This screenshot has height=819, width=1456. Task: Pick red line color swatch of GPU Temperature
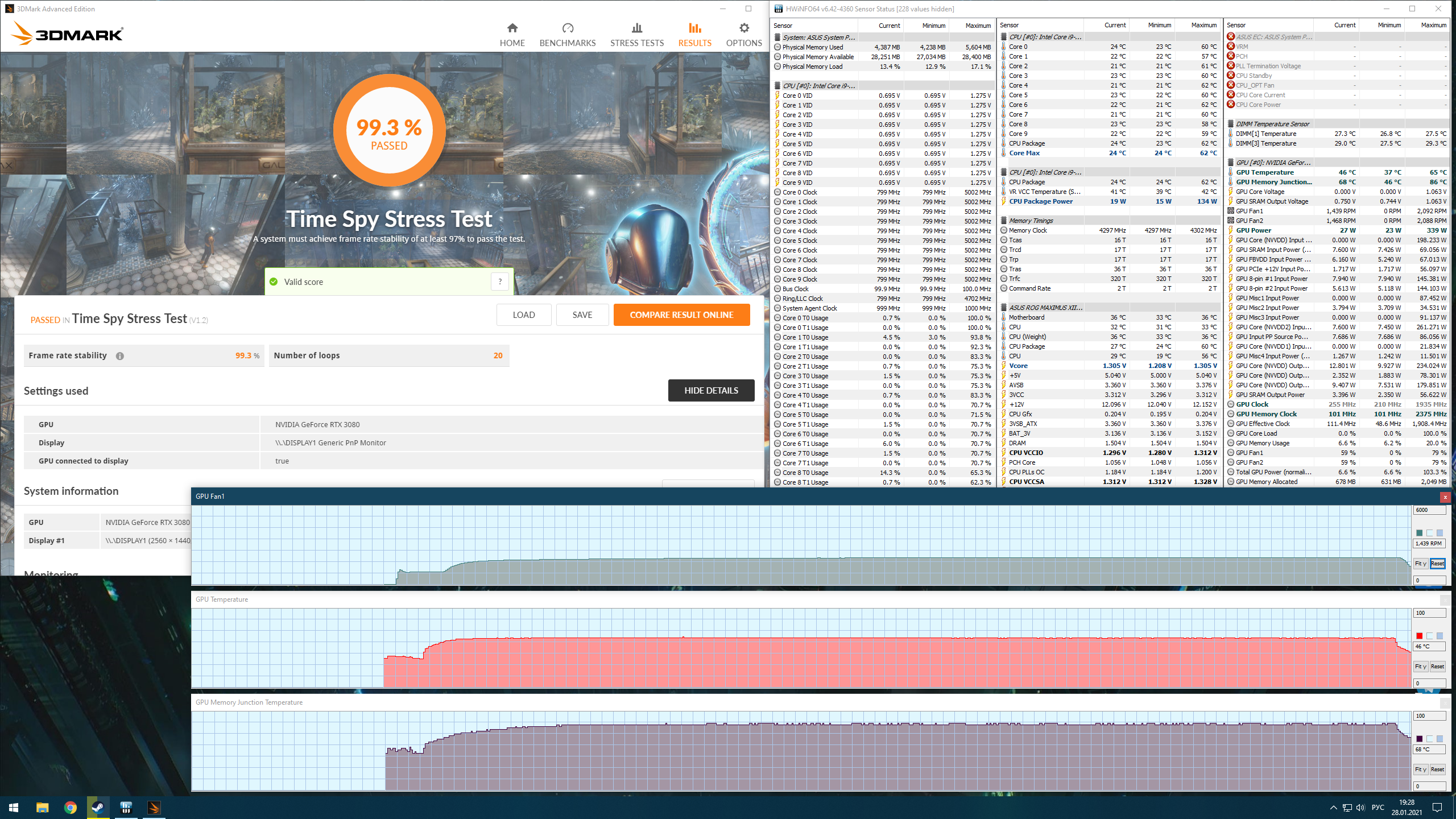point(1420,636)
